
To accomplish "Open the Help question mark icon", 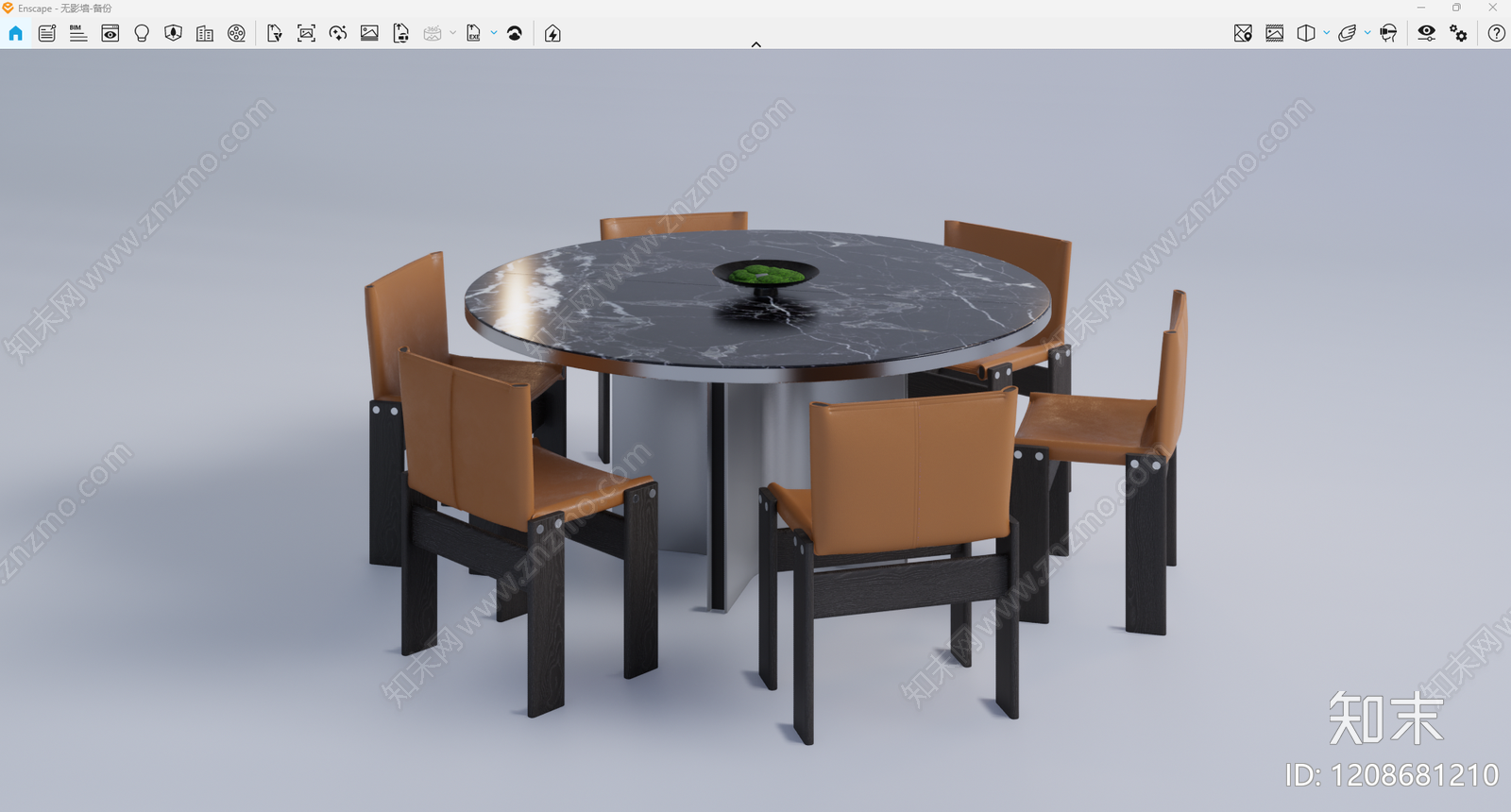I will (x=1497, y=33).
